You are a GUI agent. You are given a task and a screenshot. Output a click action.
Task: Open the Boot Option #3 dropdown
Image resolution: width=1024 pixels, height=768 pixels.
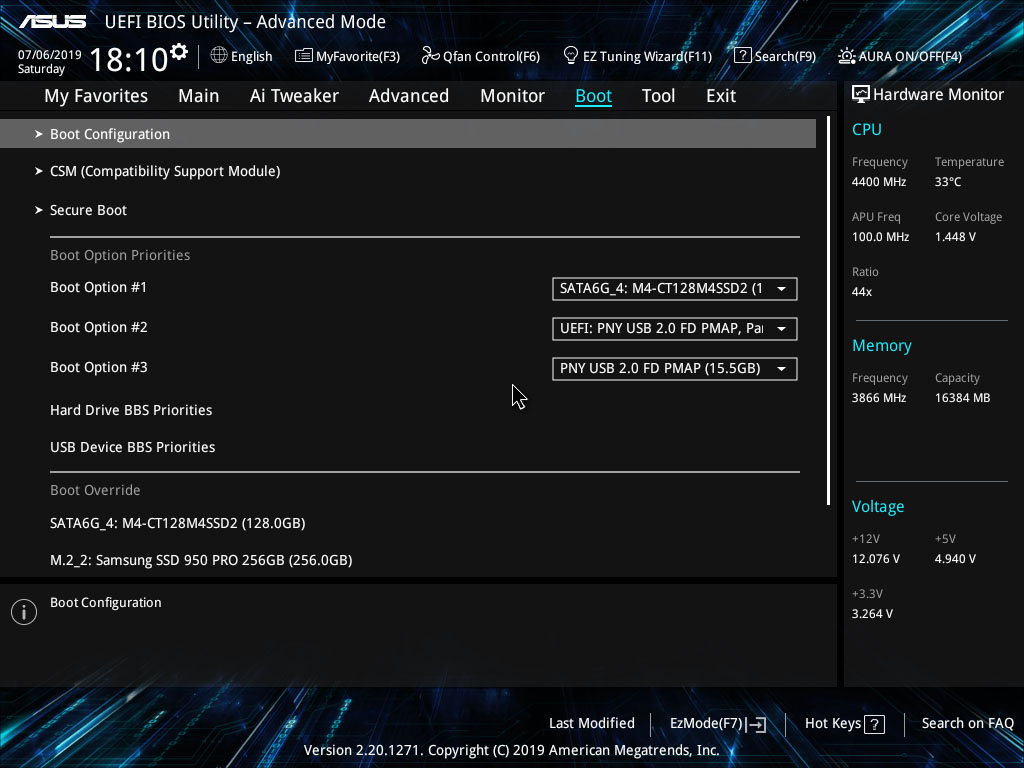pos(675,368)
